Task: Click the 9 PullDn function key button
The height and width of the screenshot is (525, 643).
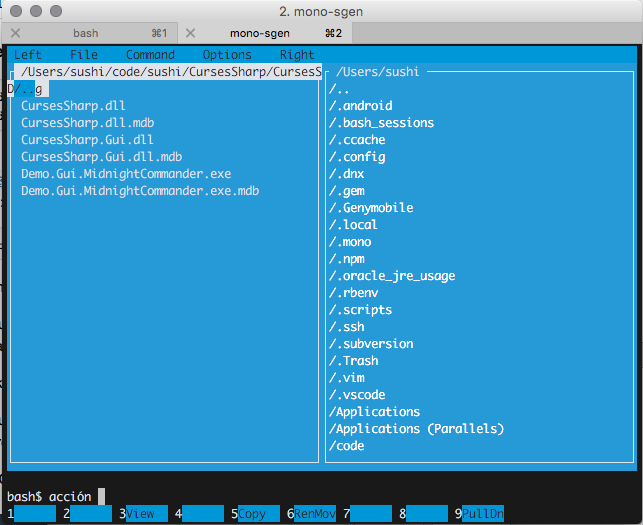Action: pos(479,514)
